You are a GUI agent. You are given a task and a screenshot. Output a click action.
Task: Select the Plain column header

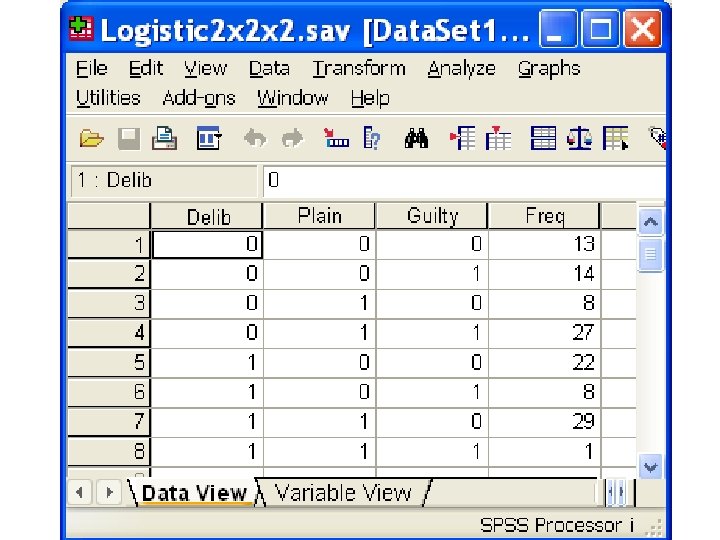tap(319, 216)
